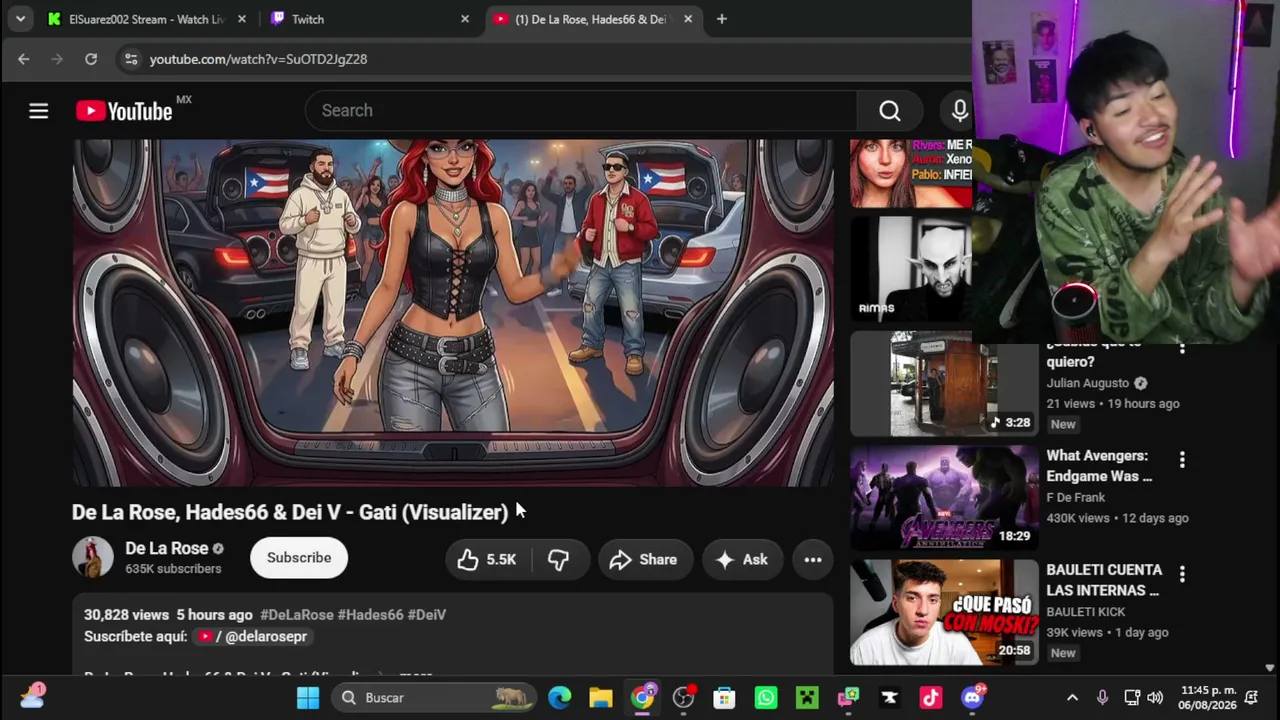This screenshot has height=720, width=1280.
Task: Close the Twitch tab
Action: (465, 19)
